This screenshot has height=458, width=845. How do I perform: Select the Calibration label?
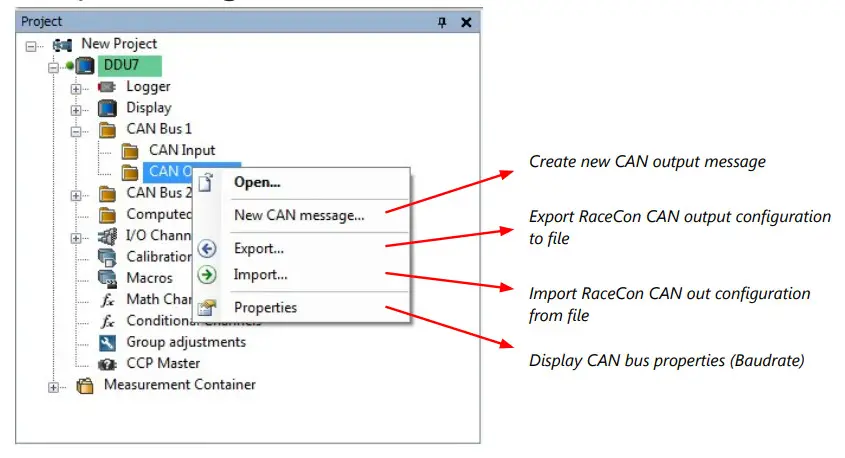click(x=159, y=256)
